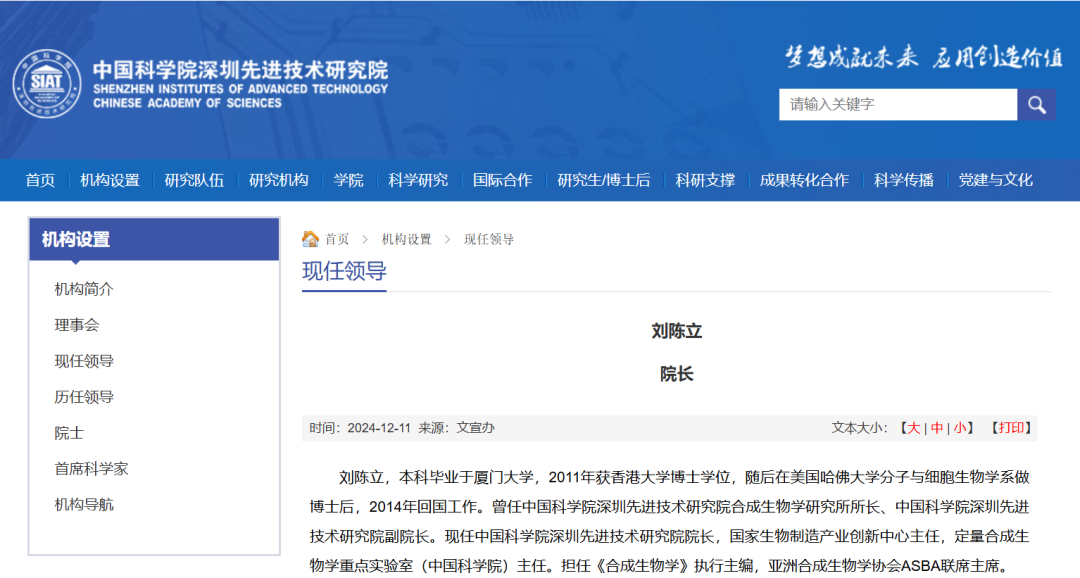Image resolution: width=1080 pixels, height=578 pixels.
Task: Open the 成果转化合作 navigation menu item
Action: (x=804, y=180)
